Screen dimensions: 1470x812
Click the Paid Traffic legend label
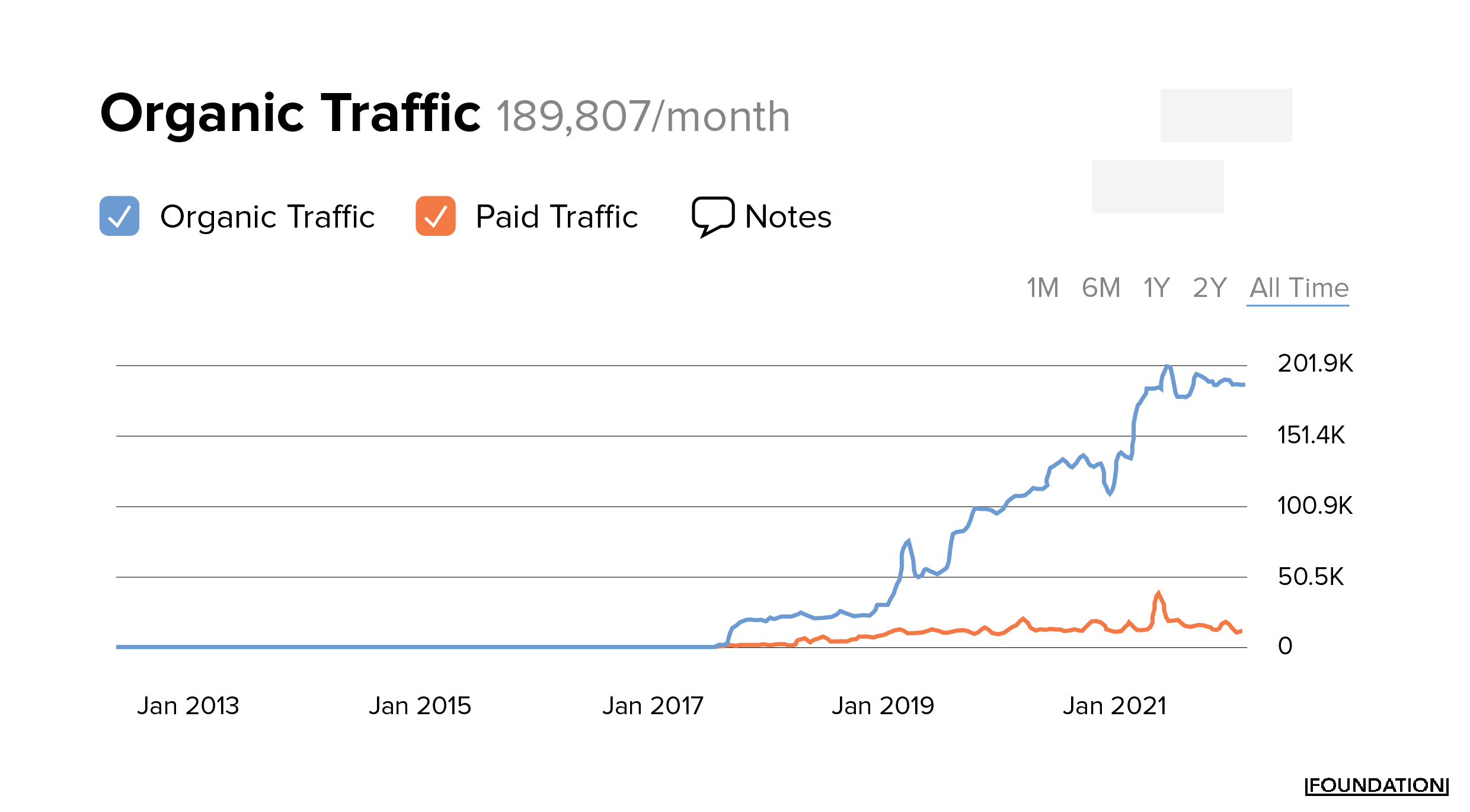pyautogui.click(x=556, y=216)
